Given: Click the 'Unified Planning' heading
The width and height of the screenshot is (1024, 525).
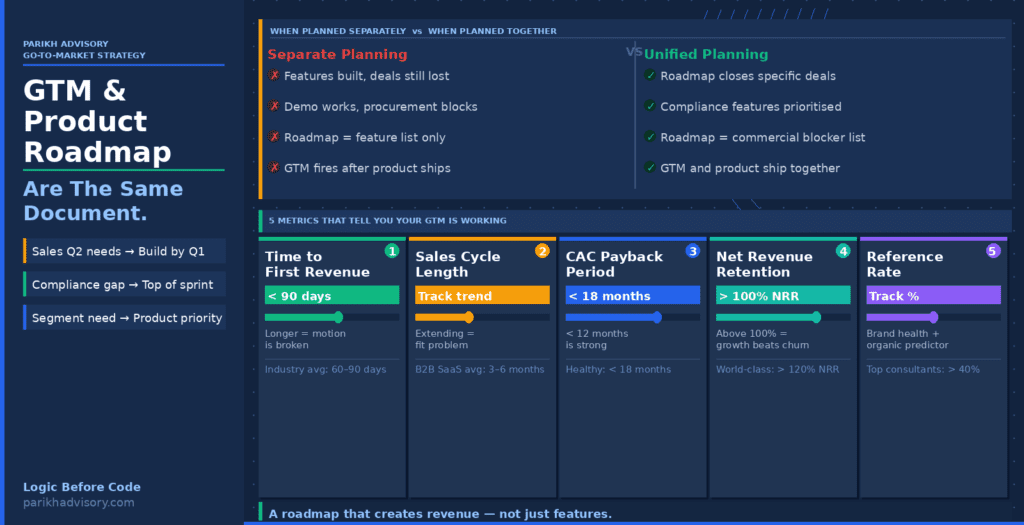Looking at the screenshot, I should (706, 55).
